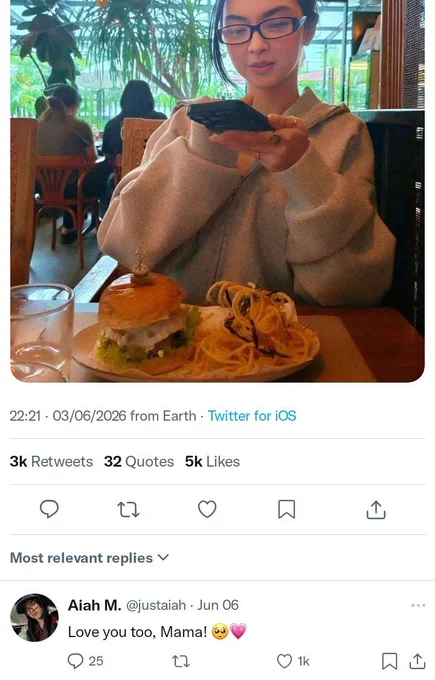
Task: Visit the @justaiah handle
Action: [x=156, y=605]
